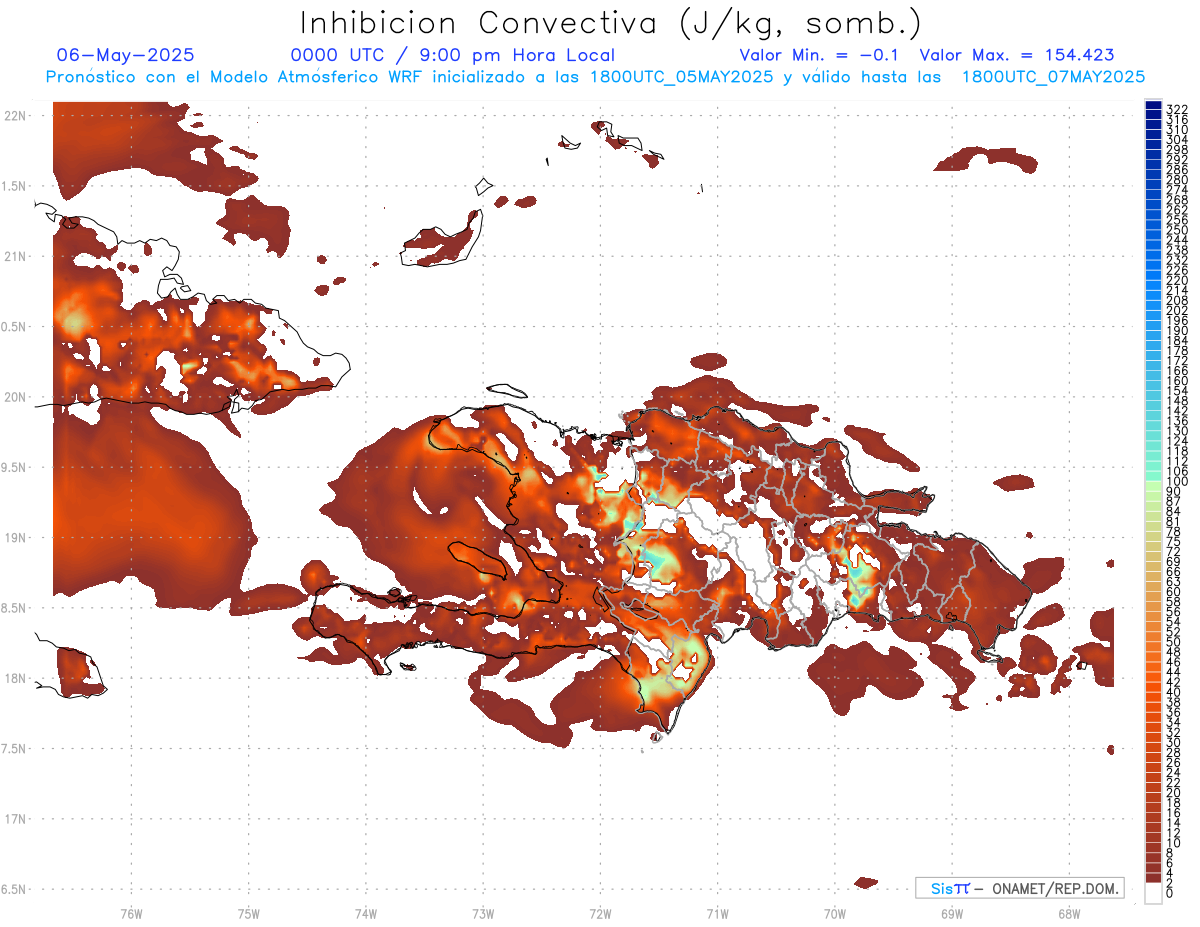This screenshot has height=927, width=1200.
Task: Click the '75W' longitude label
Action: pos(249,912)
